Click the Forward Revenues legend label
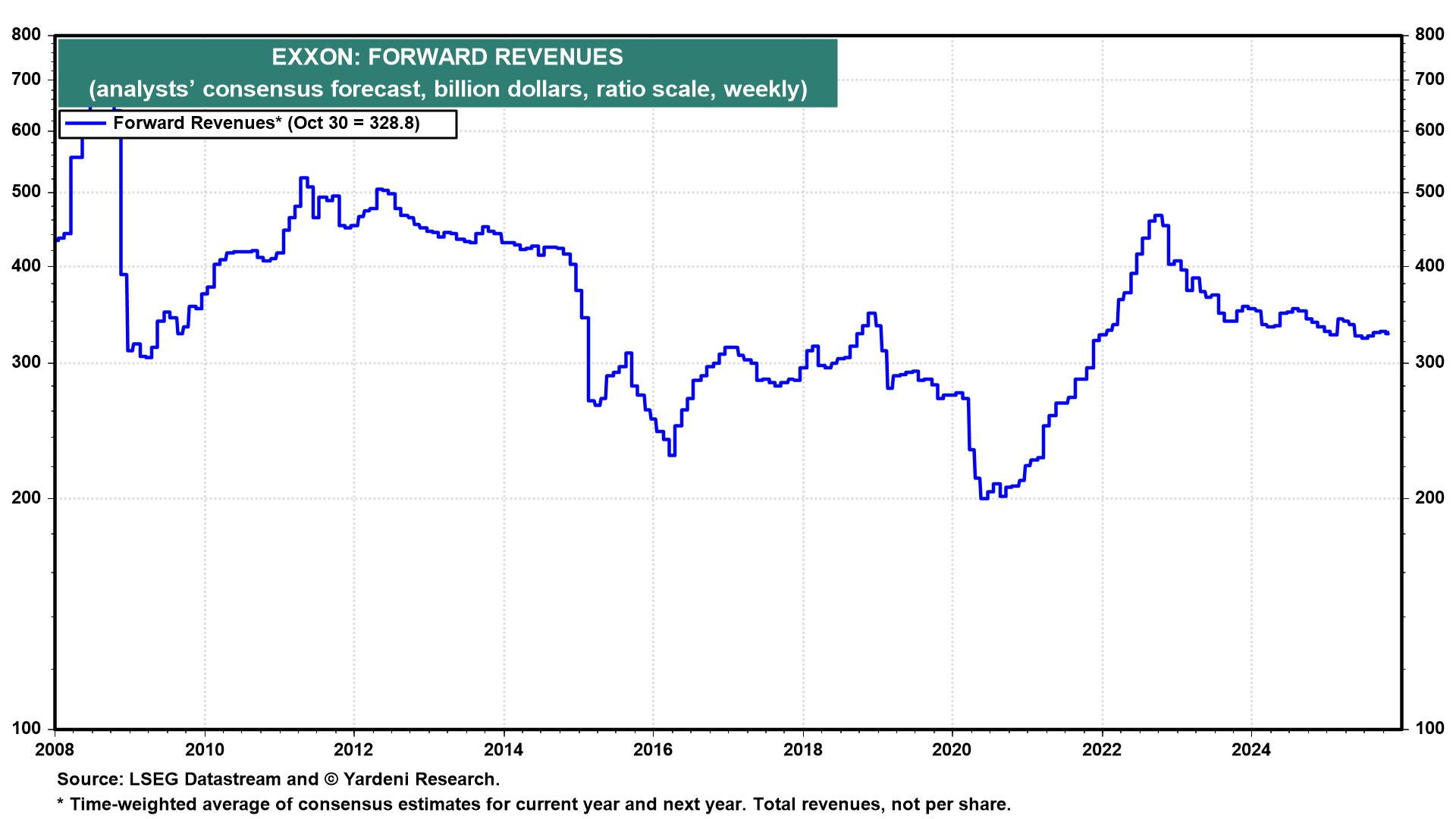This screenshot has height=819, width=1456. point(266,124)
